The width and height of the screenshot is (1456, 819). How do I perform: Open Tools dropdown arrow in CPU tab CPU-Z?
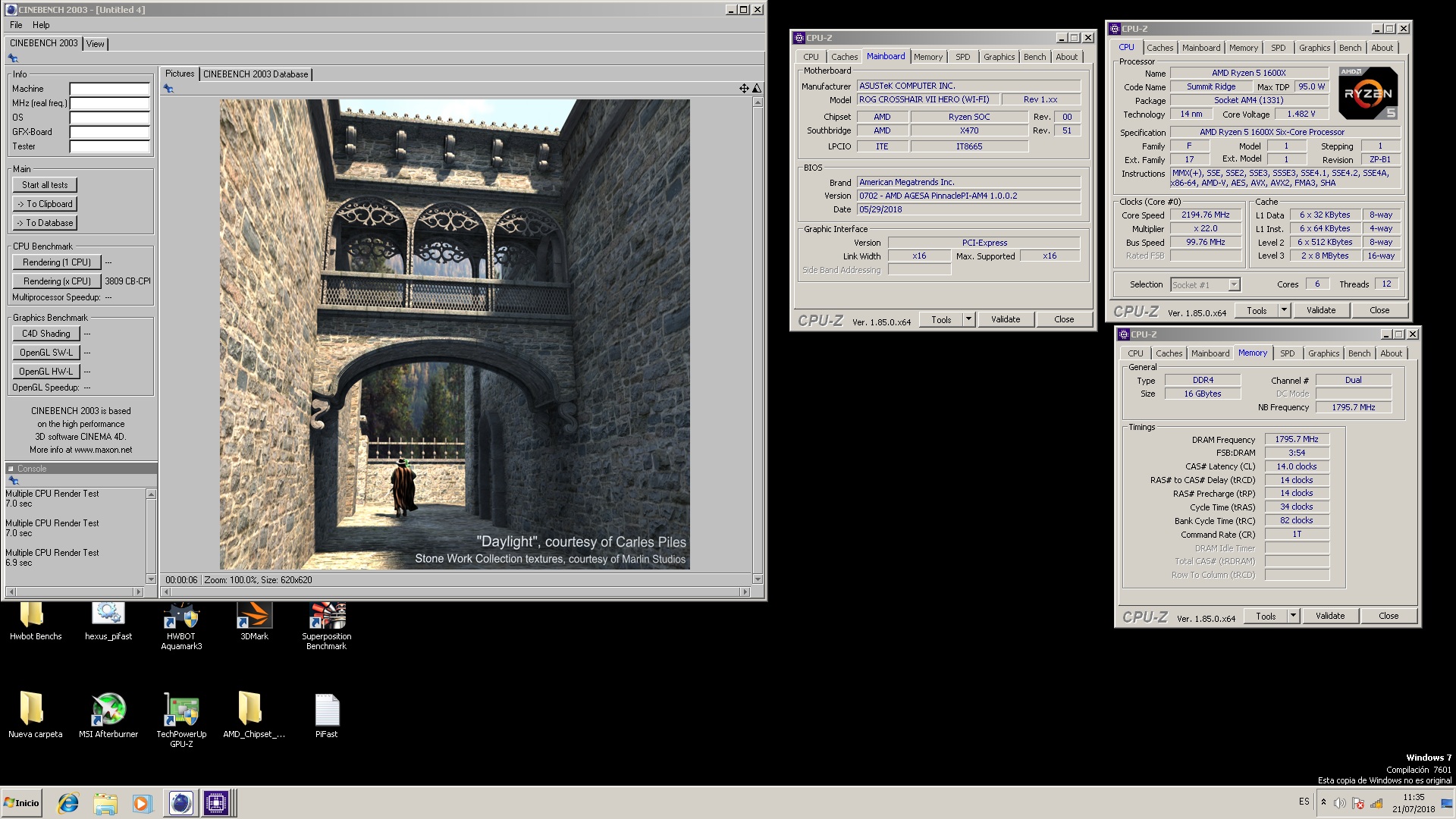pyautogui.click(x=1284, y=310)
